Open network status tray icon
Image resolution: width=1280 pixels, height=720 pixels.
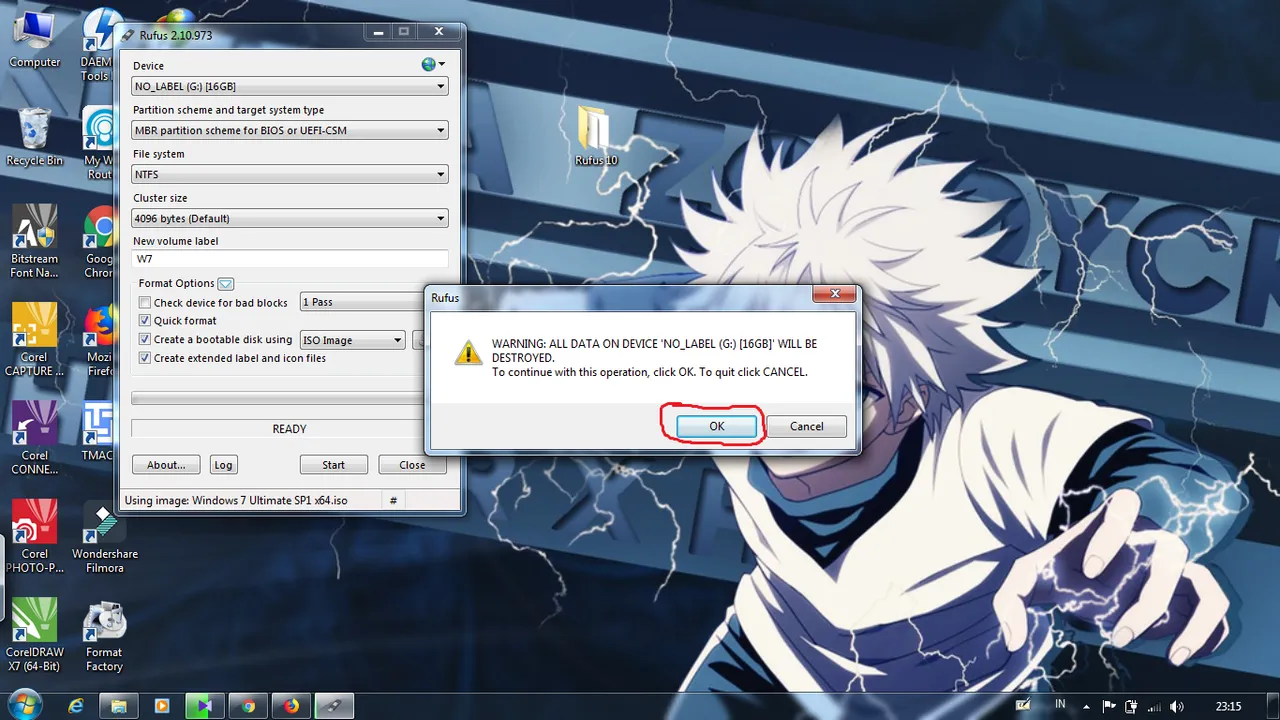(x=1153, y=706)
